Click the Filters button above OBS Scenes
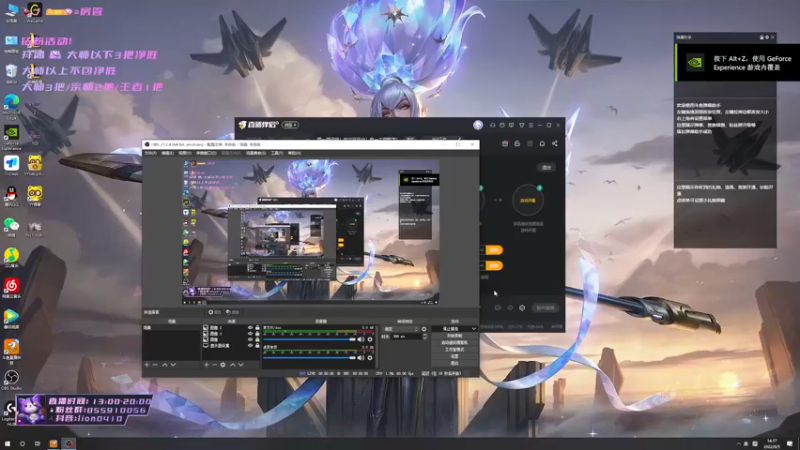The height and width of the screenshot is (450, 800). click(232, 312)
